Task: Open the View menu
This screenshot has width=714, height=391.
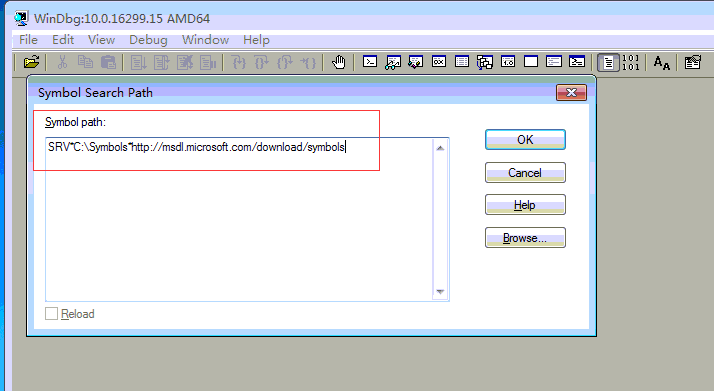Action: pyautogui.click(x=102, y=40)
